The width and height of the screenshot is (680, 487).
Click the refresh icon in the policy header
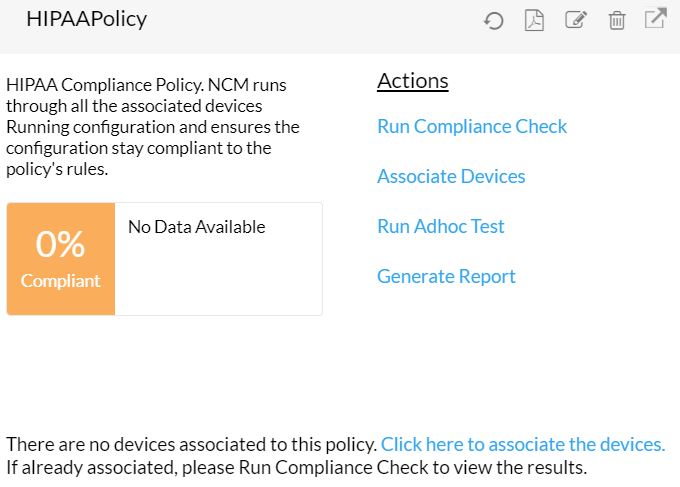point(493,20)
